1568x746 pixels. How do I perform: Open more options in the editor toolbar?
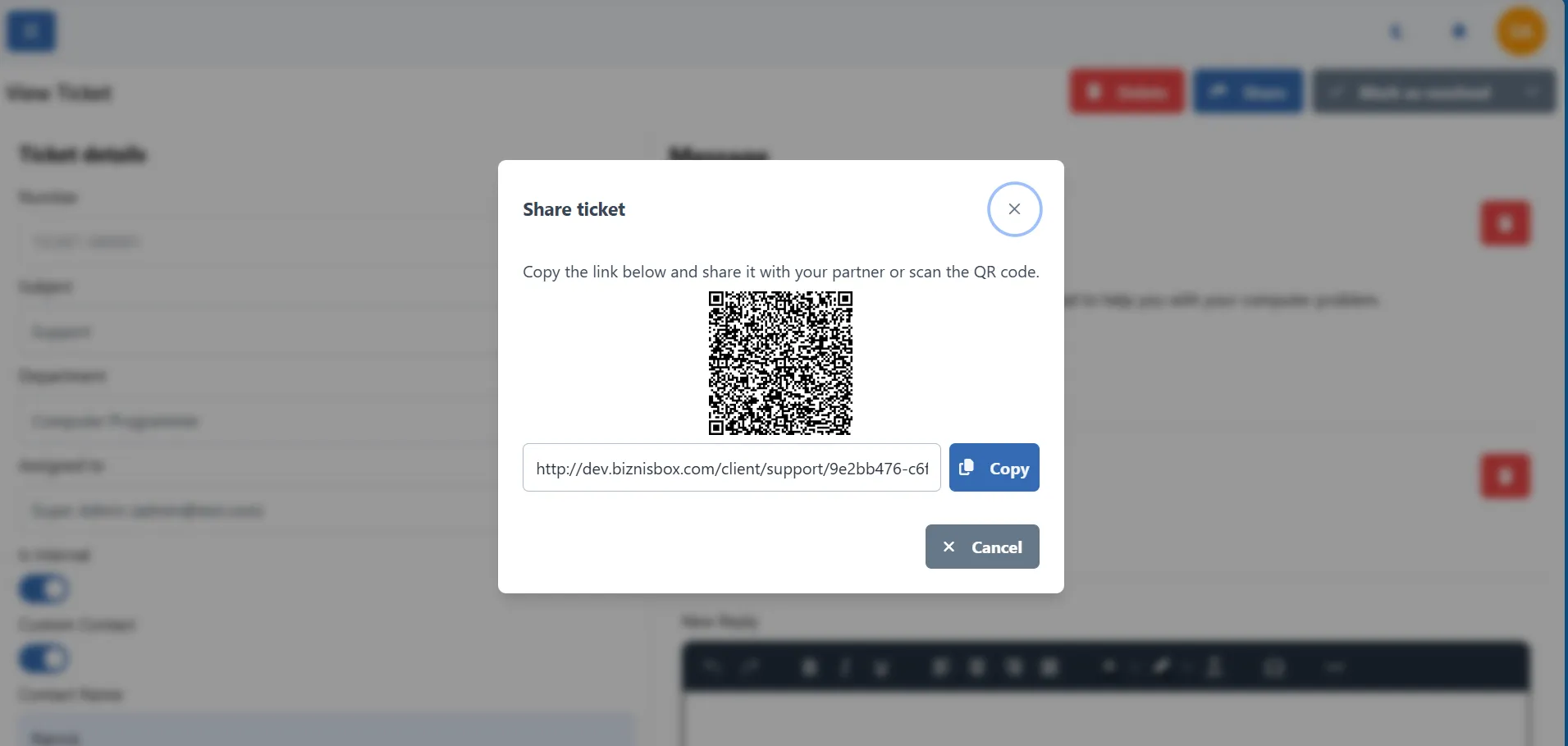[1335, 666]
